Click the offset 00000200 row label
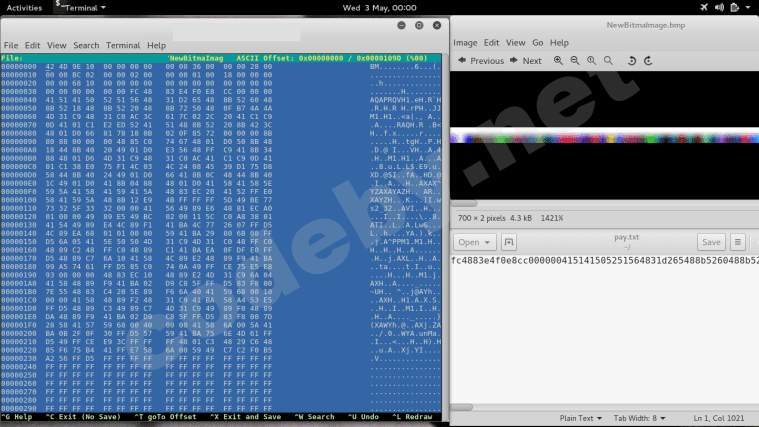Viewport: 759px width, 427px height. (18, 333)
